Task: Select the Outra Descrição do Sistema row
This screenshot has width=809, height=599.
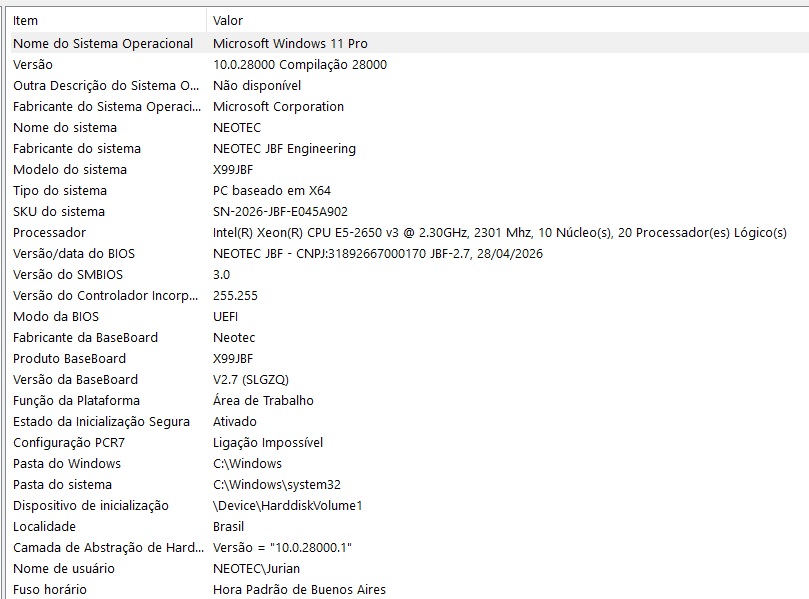Action: (106, 86)
